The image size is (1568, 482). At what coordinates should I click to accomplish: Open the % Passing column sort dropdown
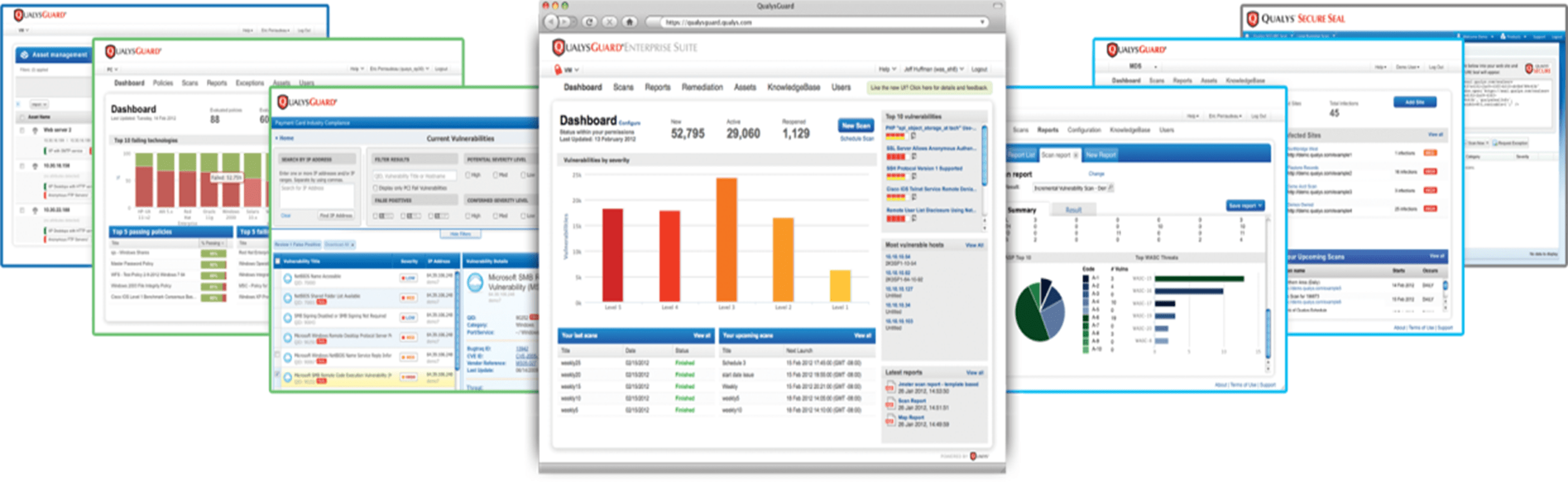(x=213, y=243)
